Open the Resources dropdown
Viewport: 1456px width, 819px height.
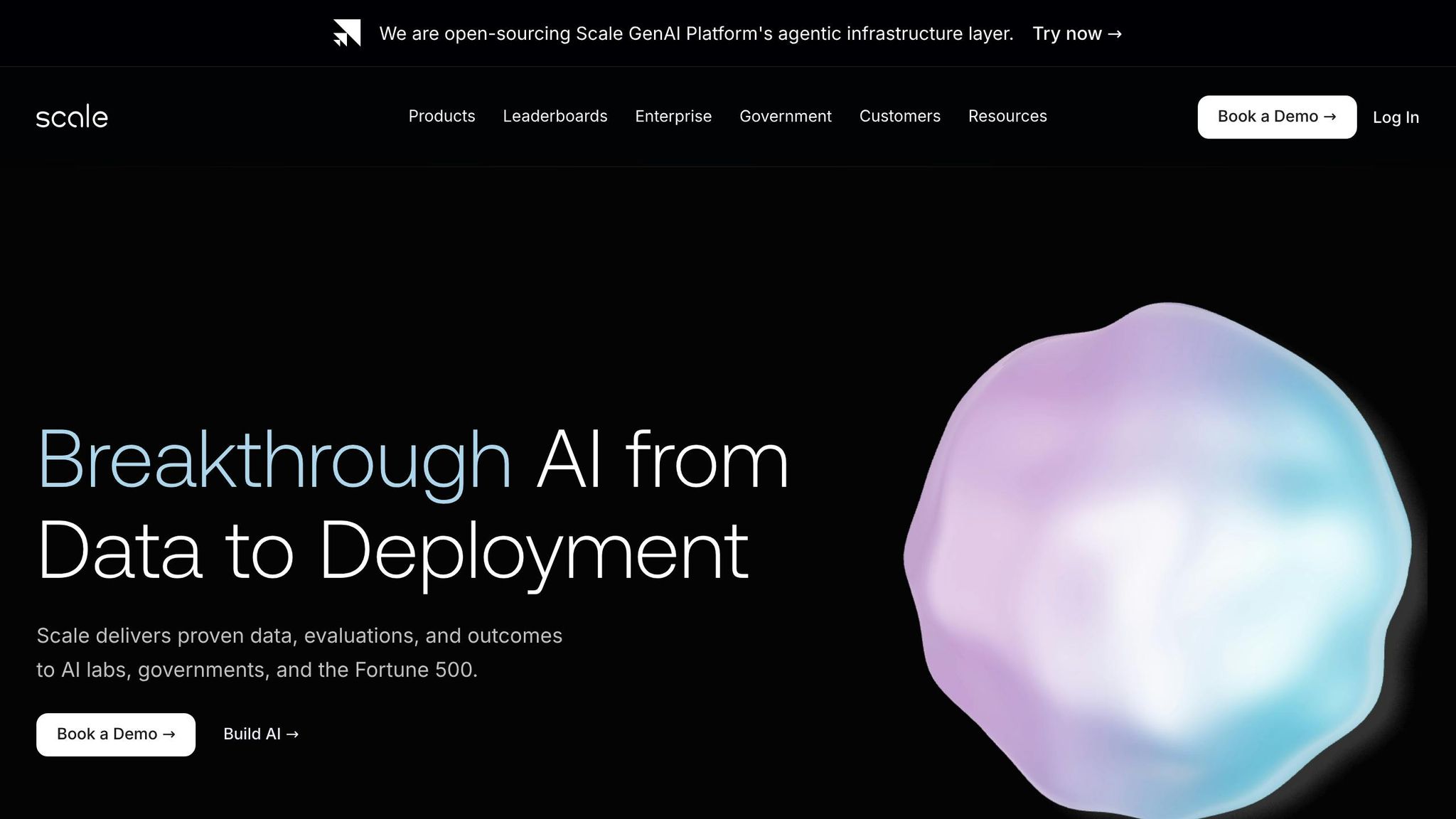coord(1007,116)
